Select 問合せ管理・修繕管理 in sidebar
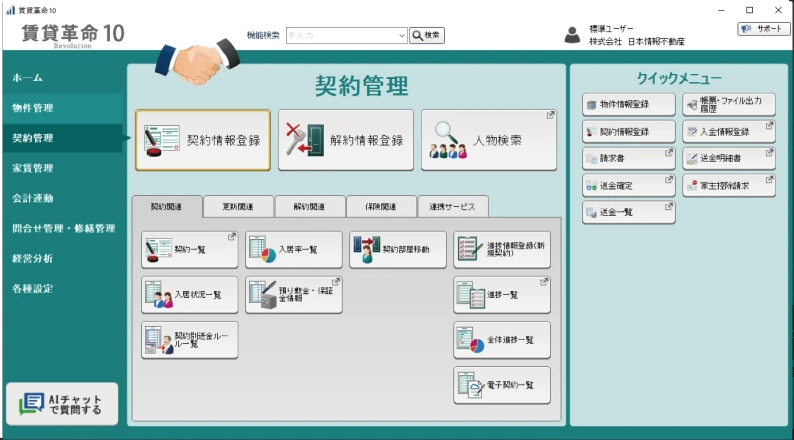 pyautogui.click(x=62, y=228)
